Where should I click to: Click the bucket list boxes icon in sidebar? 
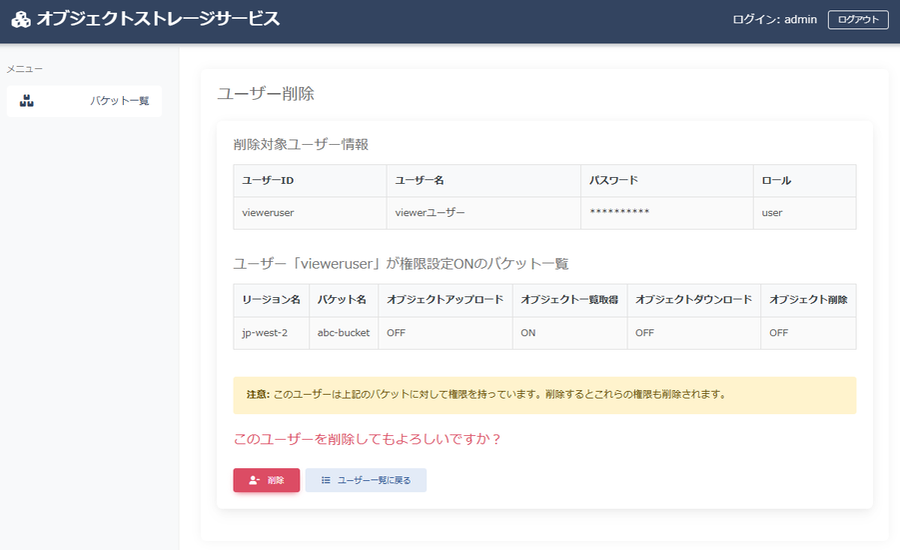(26, 101)
